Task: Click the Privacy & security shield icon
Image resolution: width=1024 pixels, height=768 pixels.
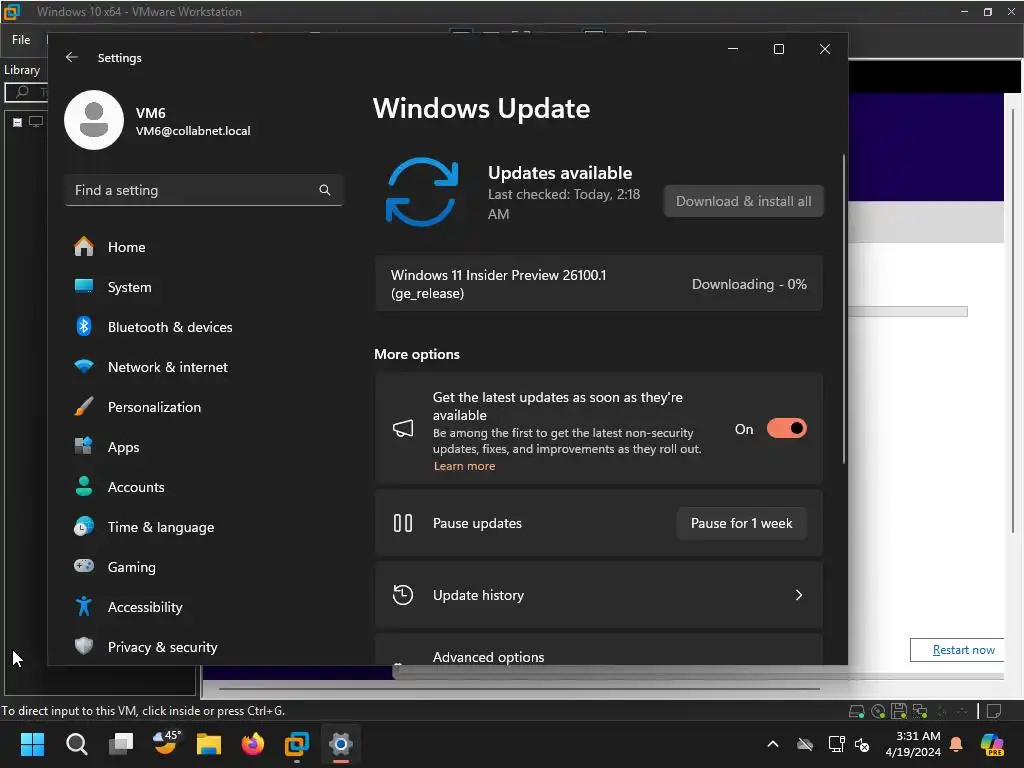Action: click(x=84, y=647)
